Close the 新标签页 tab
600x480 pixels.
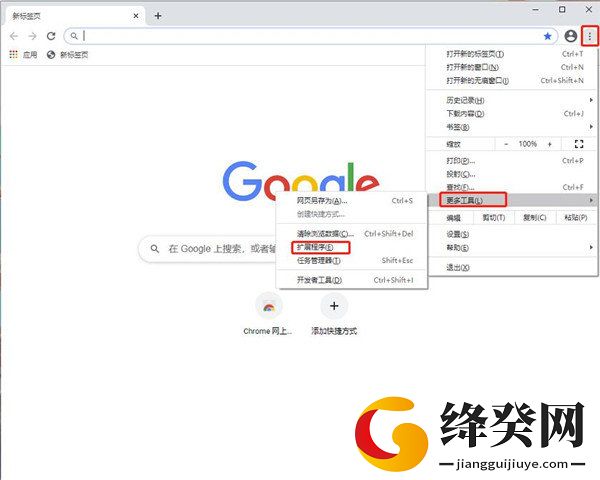tap(136, 16)
